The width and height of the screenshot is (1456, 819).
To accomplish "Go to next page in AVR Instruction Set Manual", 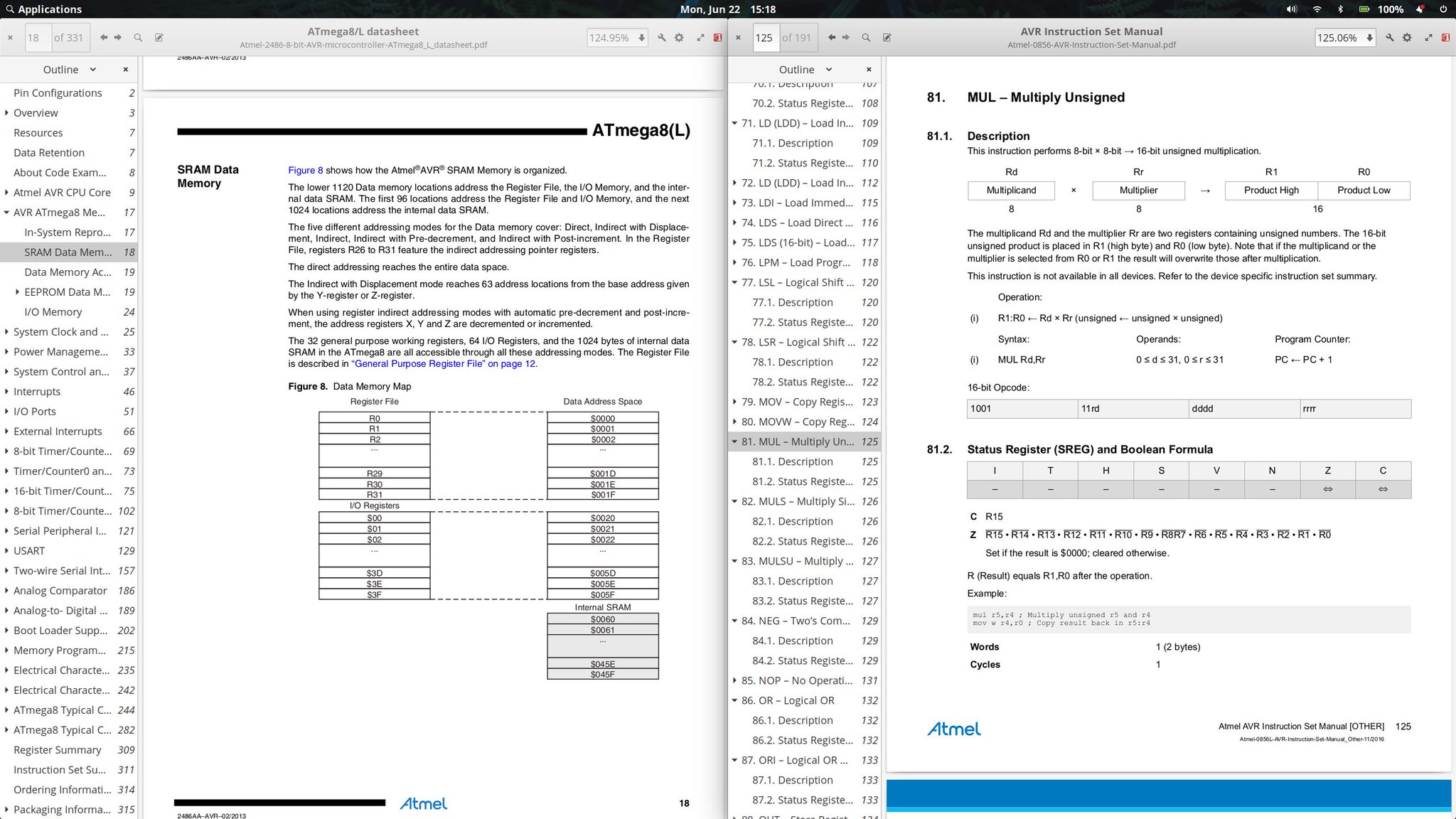I will [846, 38].
